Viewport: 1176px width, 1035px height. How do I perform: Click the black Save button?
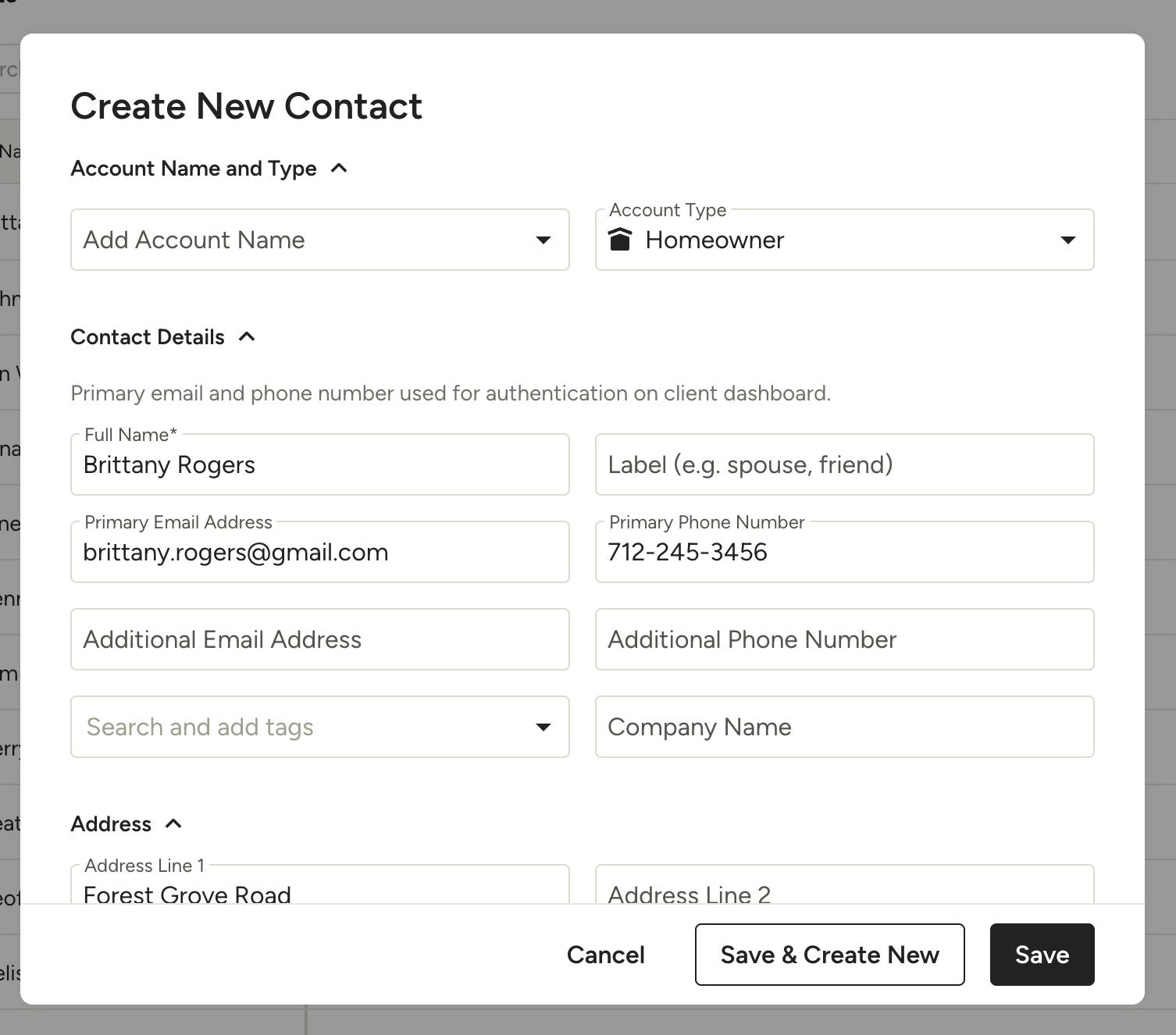1042,955
